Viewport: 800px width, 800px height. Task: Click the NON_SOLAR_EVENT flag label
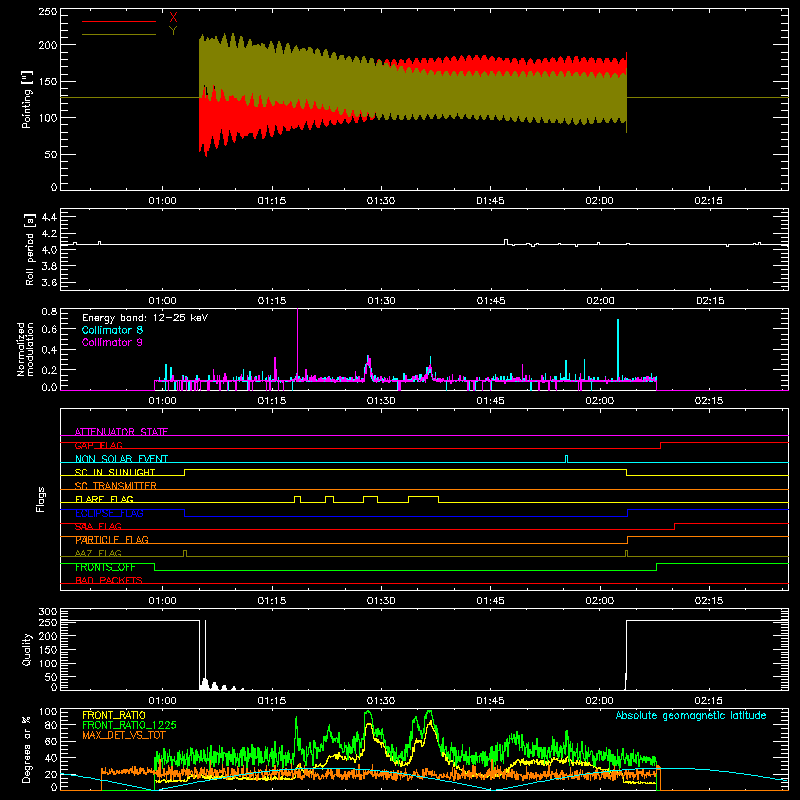point(121,459)
